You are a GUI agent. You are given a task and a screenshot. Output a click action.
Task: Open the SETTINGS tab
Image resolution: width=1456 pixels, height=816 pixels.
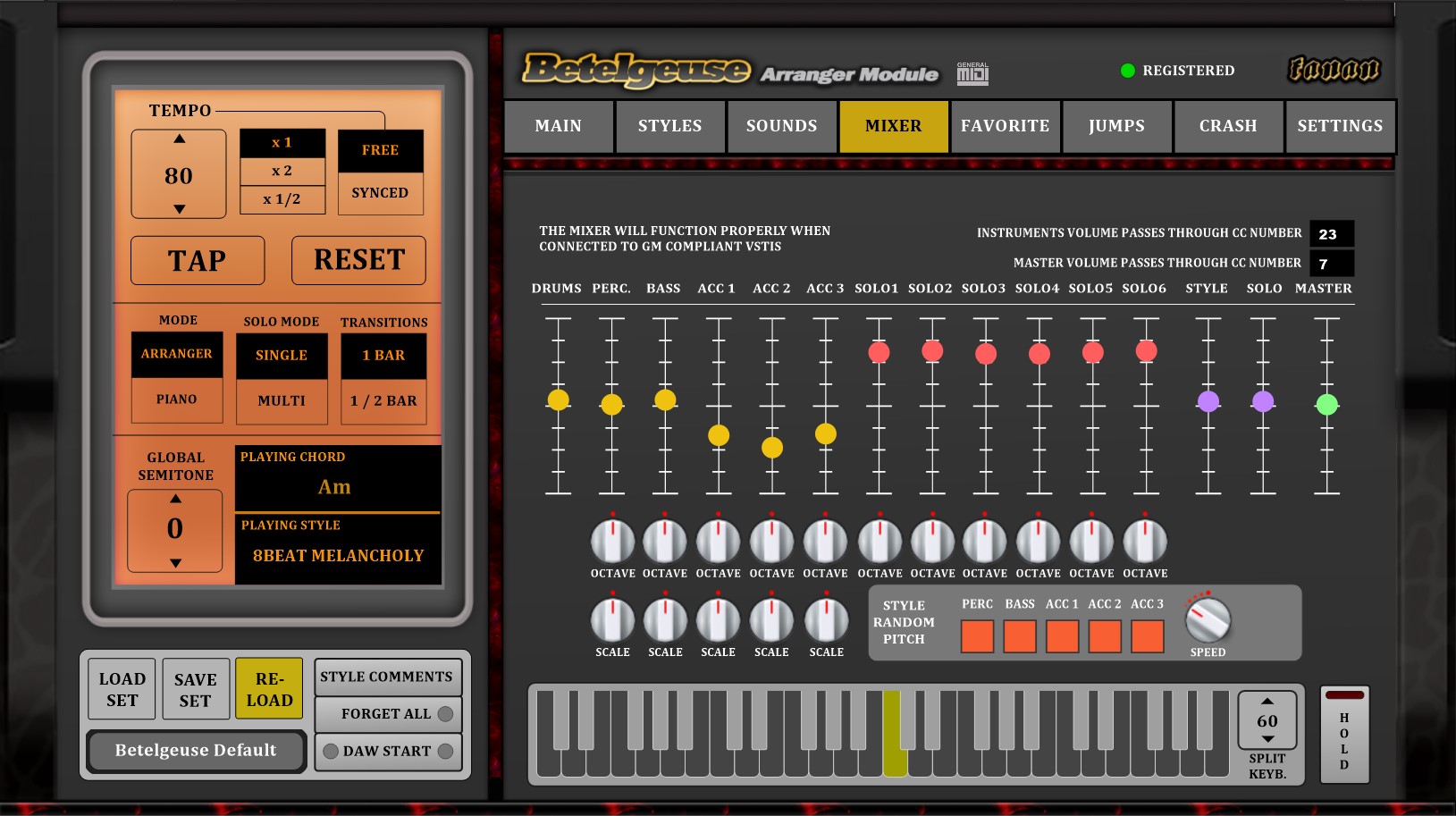point(1339,126)
